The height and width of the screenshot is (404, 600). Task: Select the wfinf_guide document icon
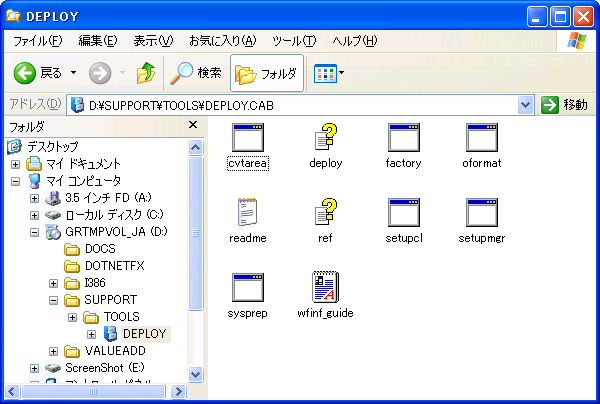click(326, 287)
